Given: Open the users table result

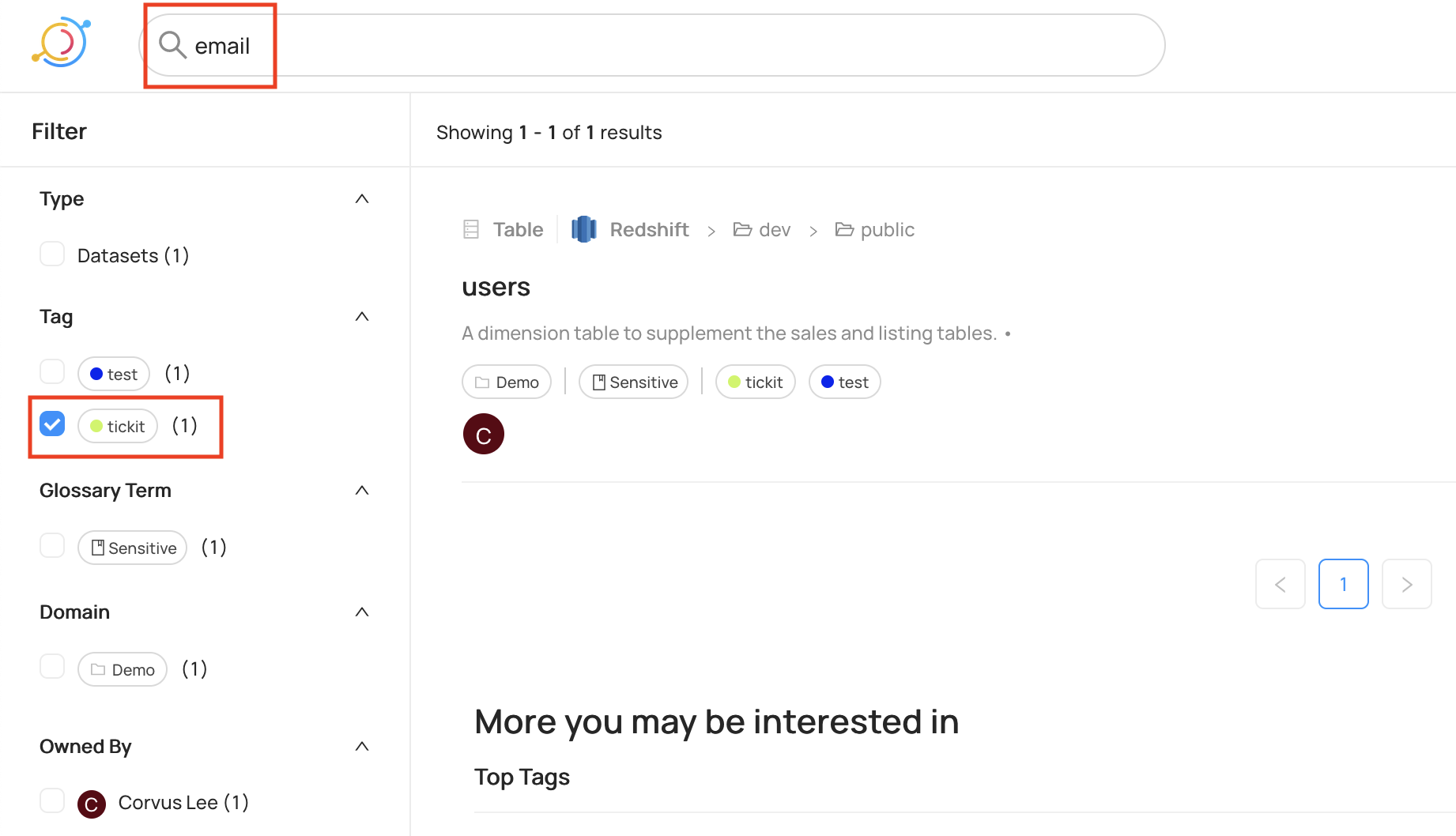Looking at the screenshot, I should [x=496, y=287].
